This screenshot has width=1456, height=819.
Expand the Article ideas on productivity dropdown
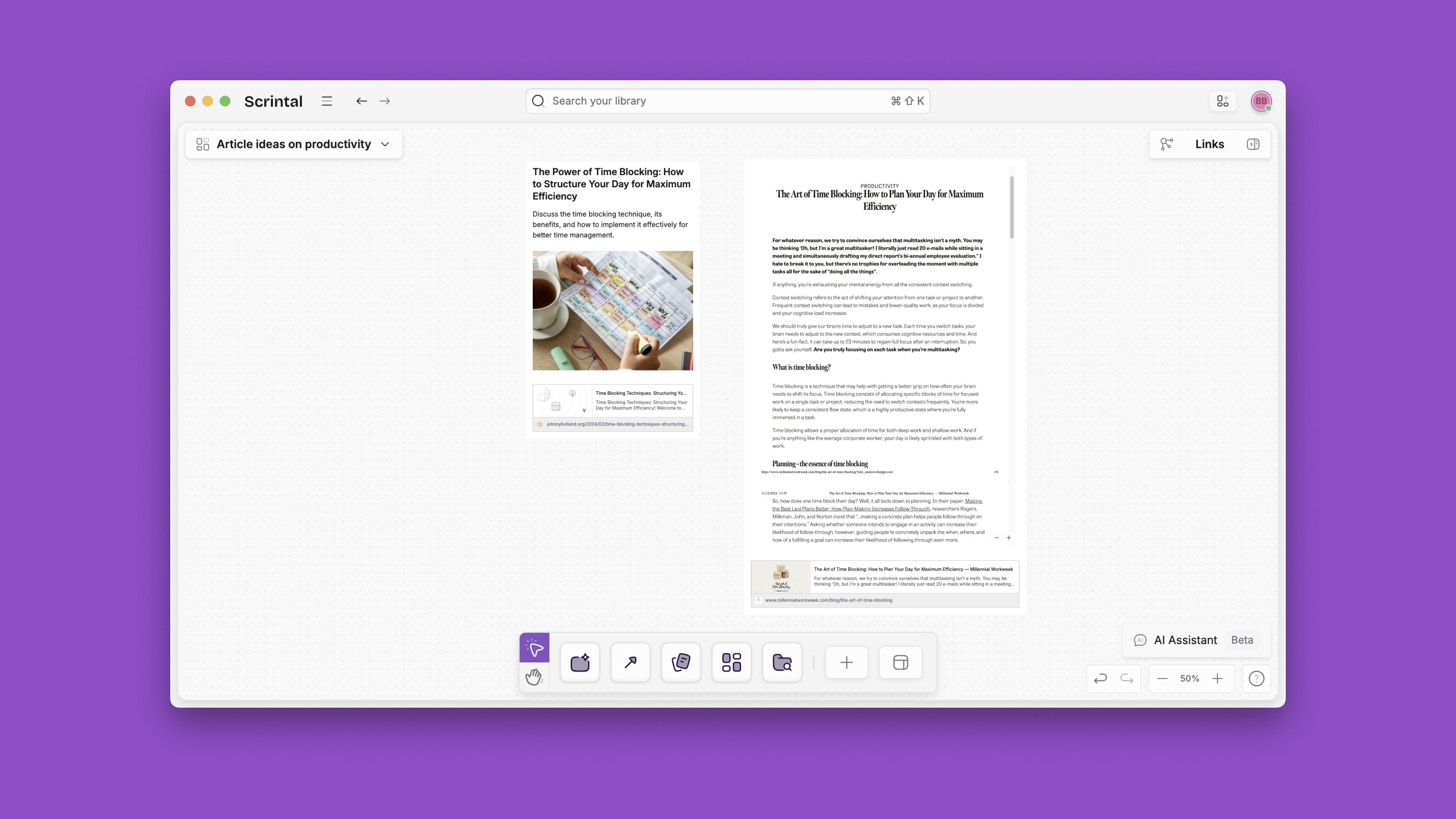(x=385, y=144)
